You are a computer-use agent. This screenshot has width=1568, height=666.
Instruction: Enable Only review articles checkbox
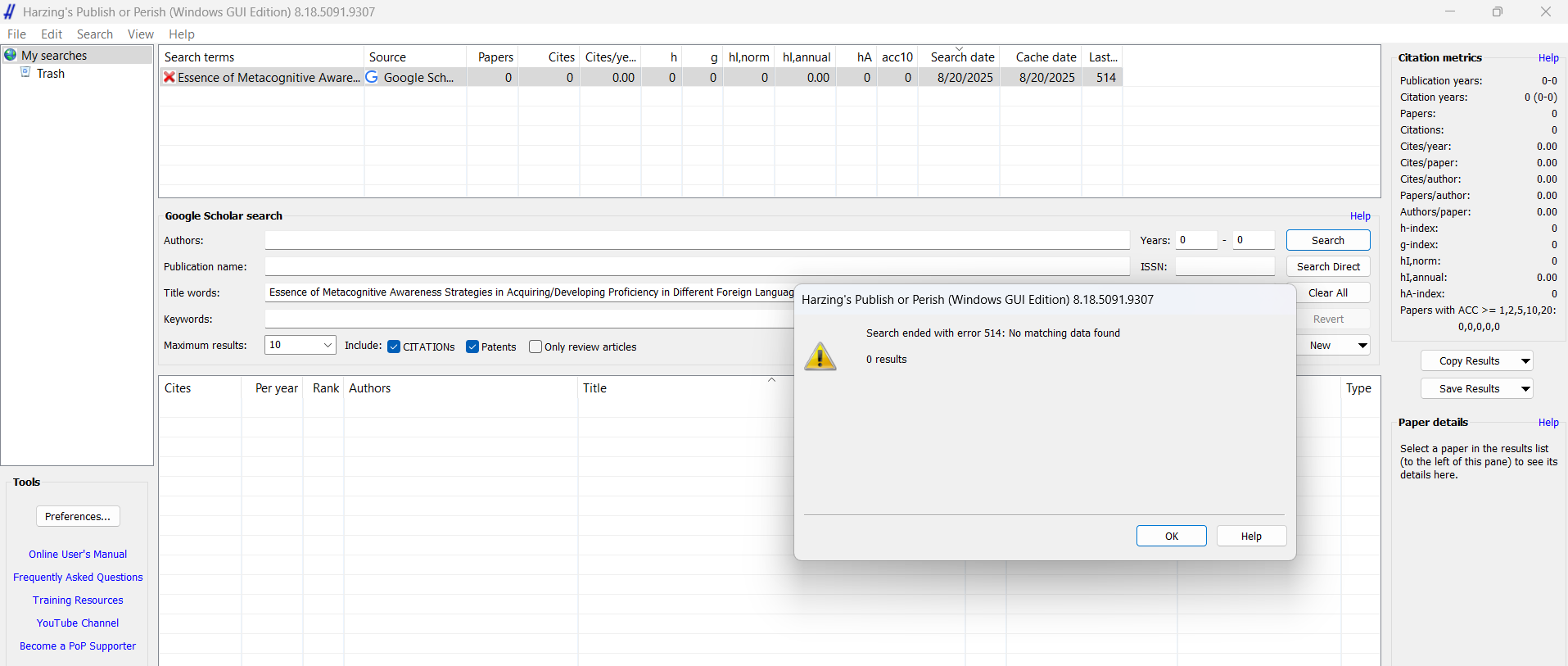point(535,347)
